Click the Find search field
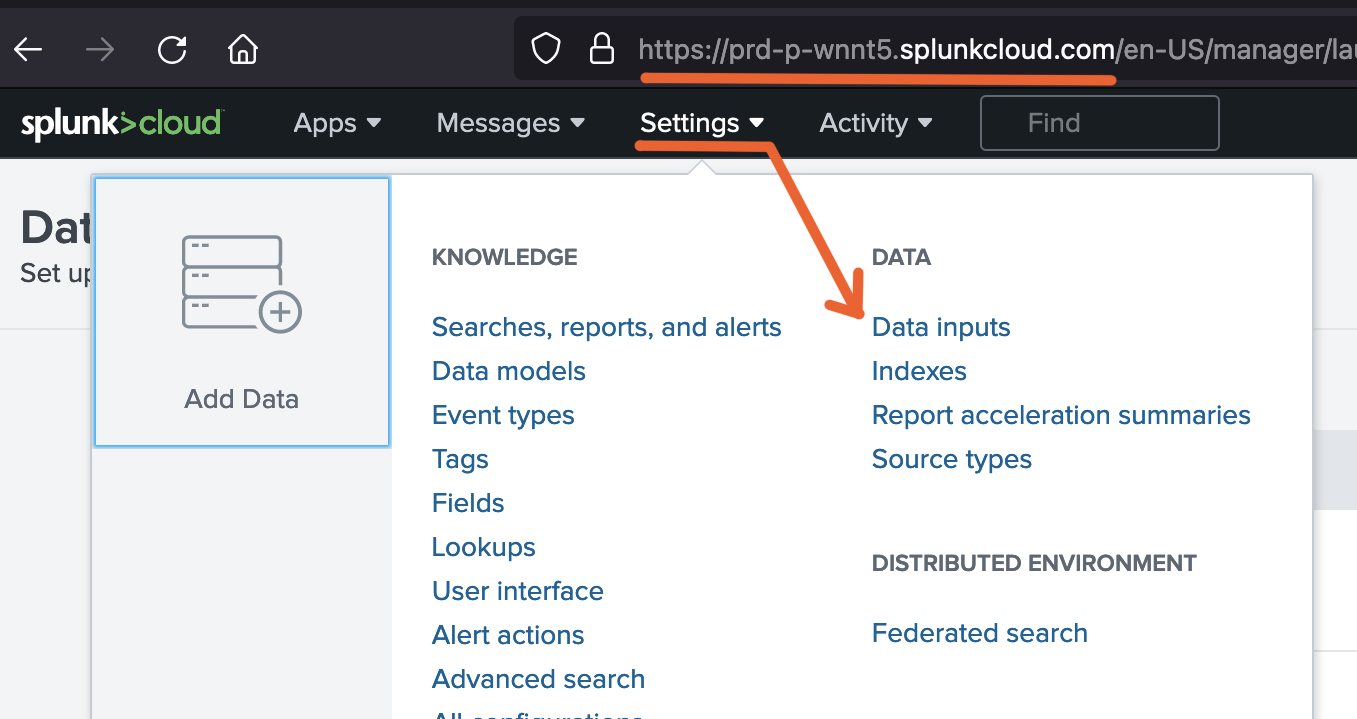This screenshot has height=719, width=1357. point(1100,123)
